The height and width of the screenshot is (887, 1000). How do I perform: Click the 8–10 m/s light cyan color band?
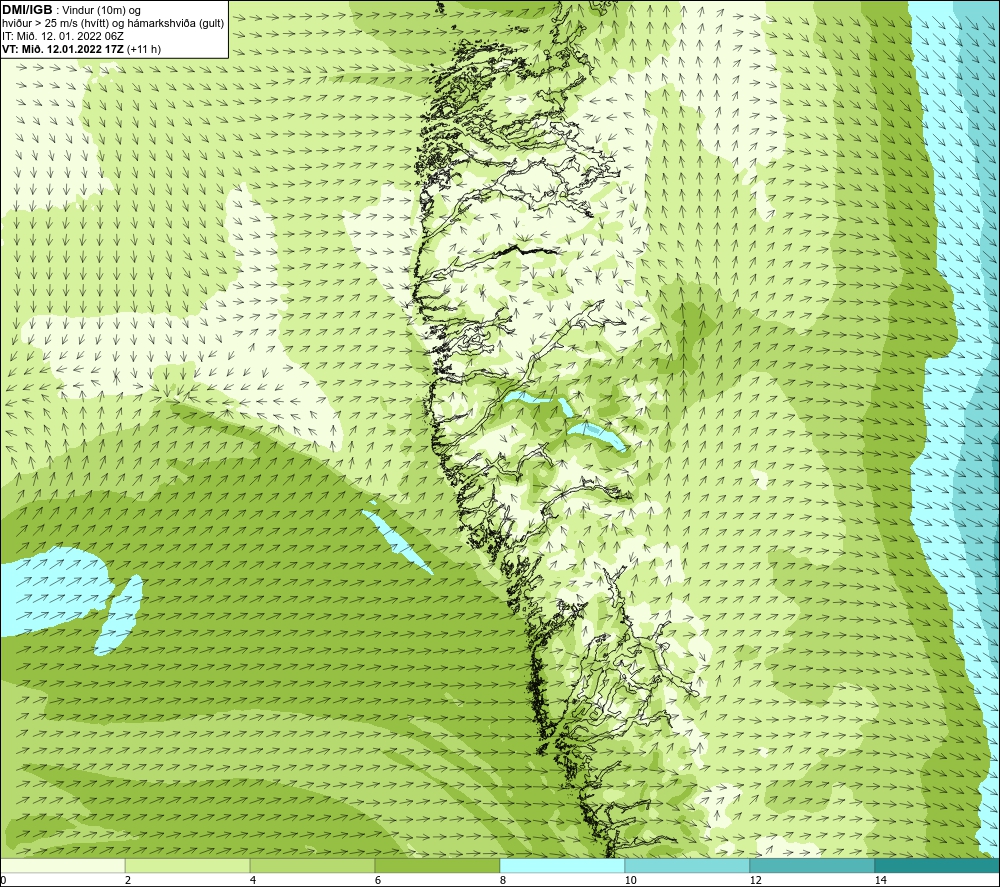point(562,866)
